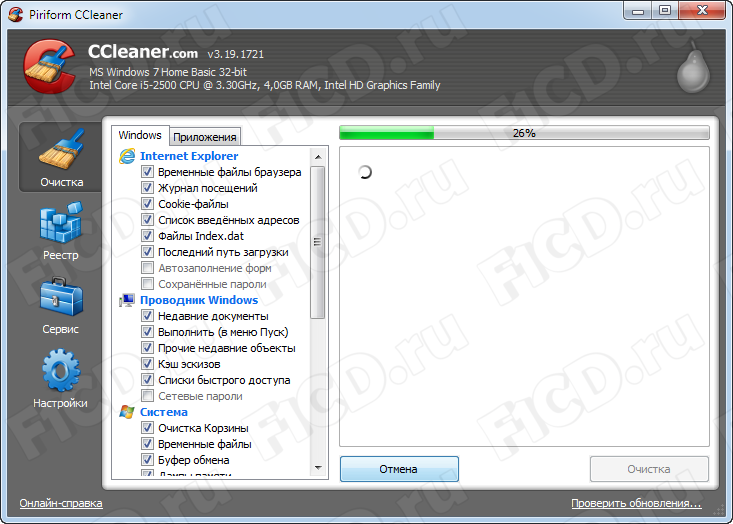Viewport: 733px width, 524px height.
Task: Enable the Сохранённые пароли checkbox
Action: tap(147, 284)
